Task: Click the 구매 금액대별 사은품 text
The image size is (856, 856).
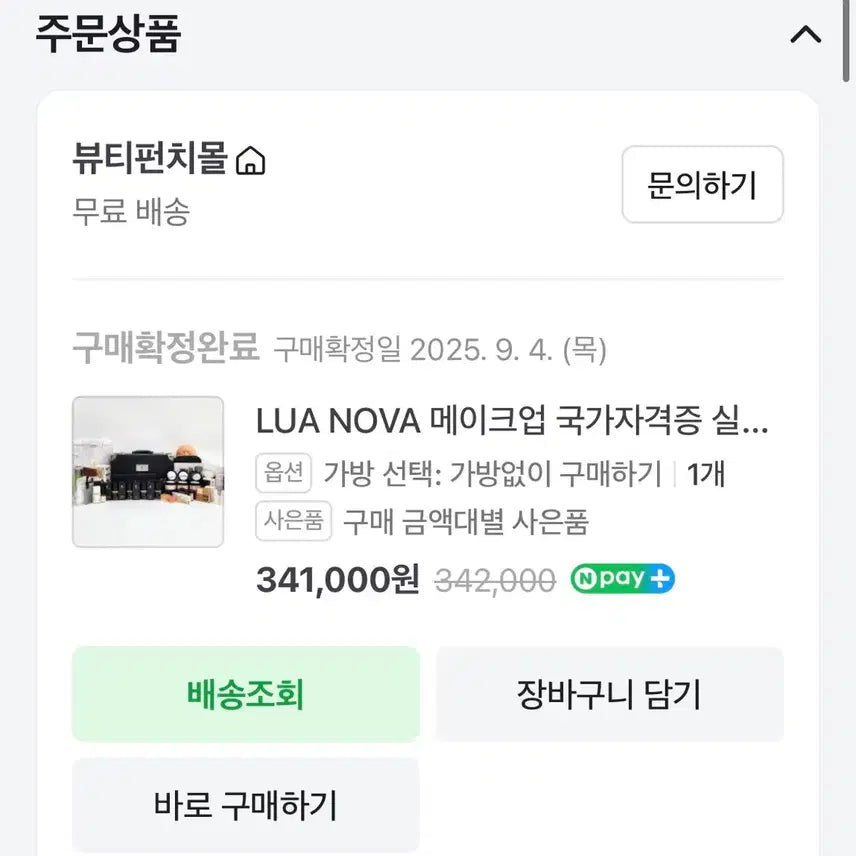Action: [x=465, y=521]
